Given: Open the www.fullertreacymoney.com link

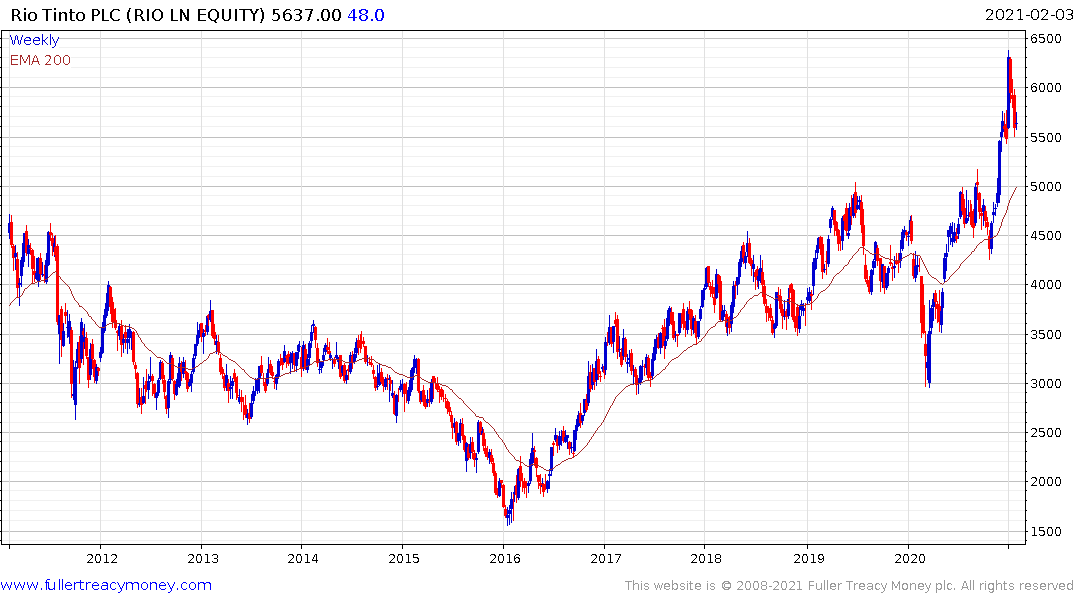Looking at the screenshot, I should 106,585.
